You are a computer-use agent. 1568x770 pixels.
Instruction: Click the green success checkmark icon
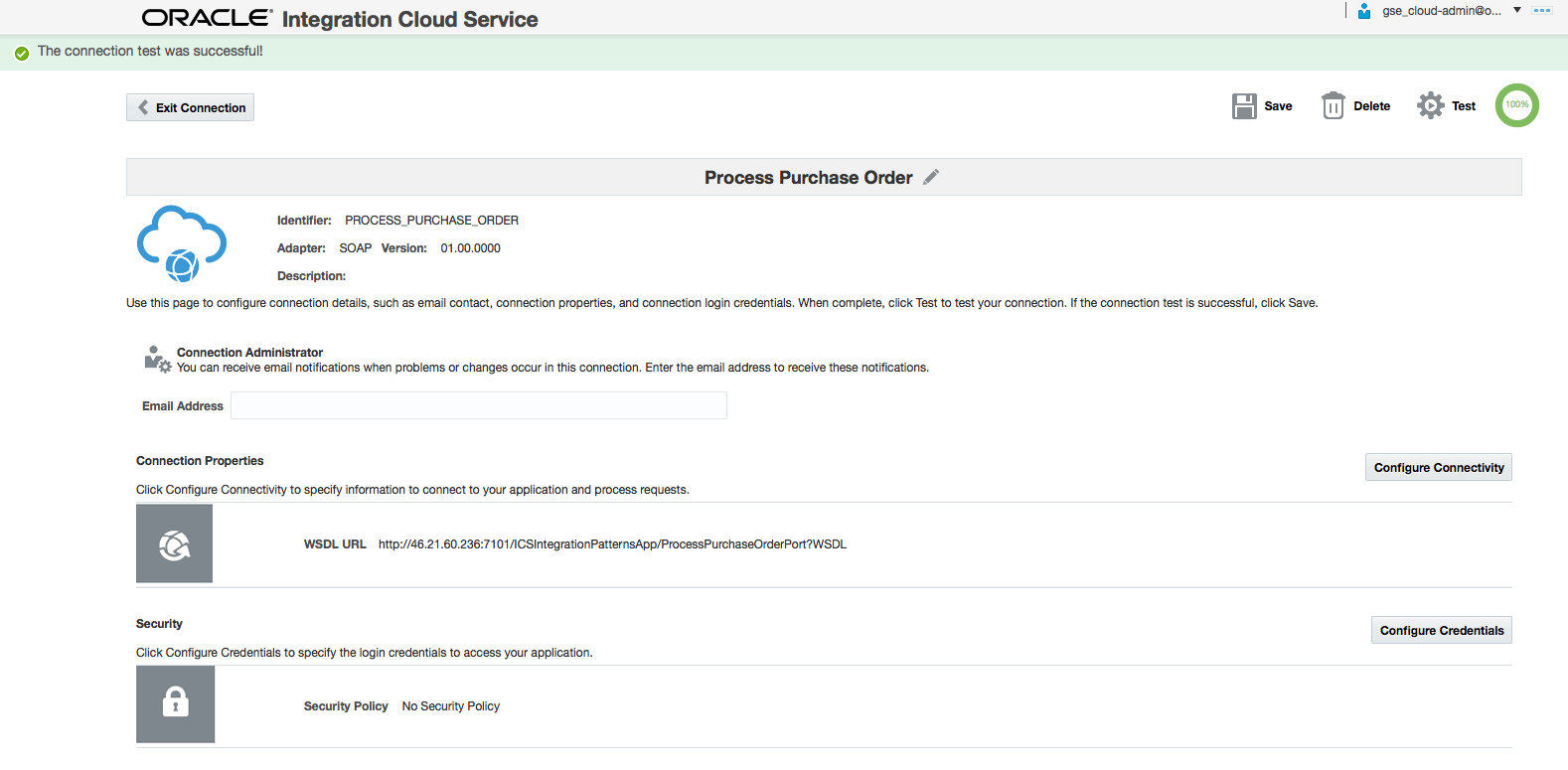point(22,53)
